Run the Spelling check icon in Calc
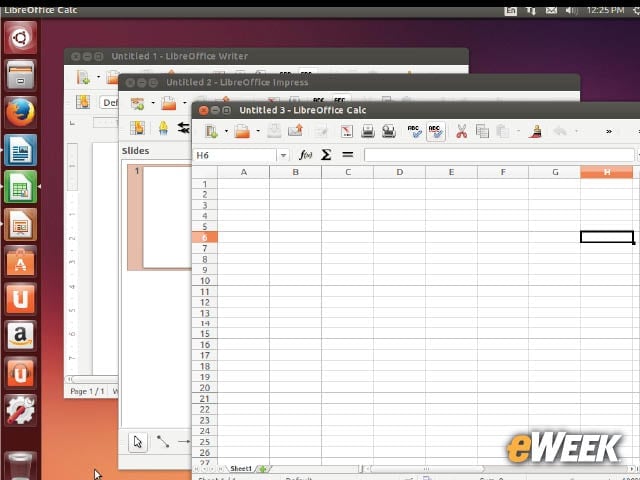The image size is (640, 480). pos(414,131)
